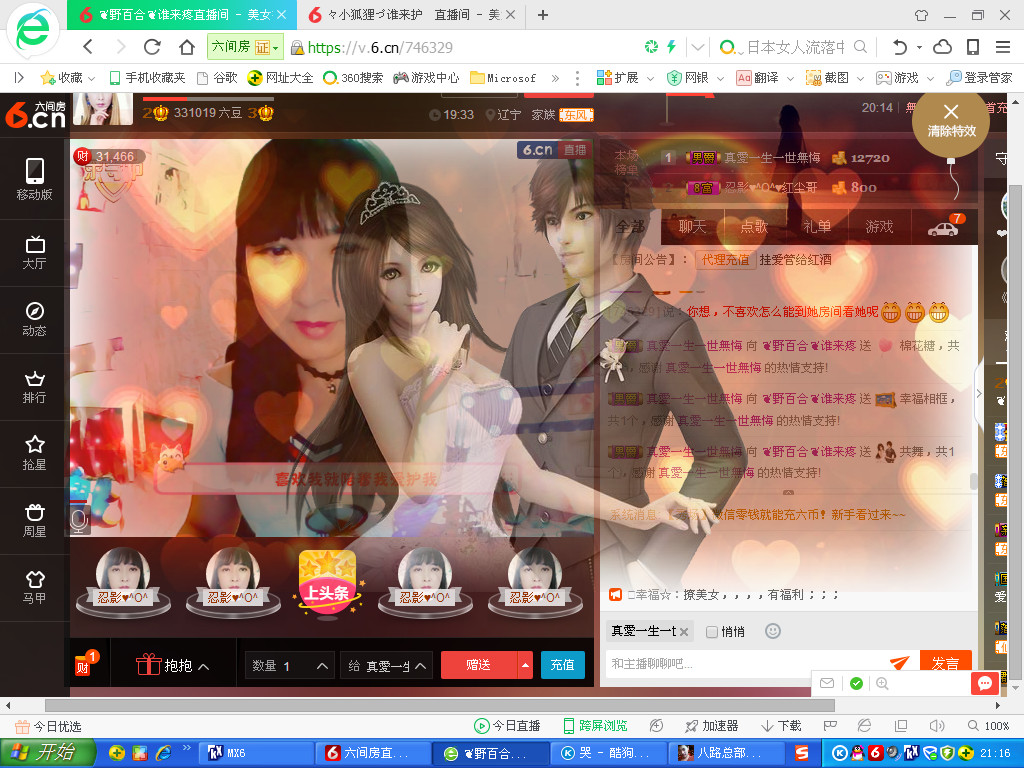Open a new browser tab with plus
The image size is (1024, 768).
pos(543,14)
